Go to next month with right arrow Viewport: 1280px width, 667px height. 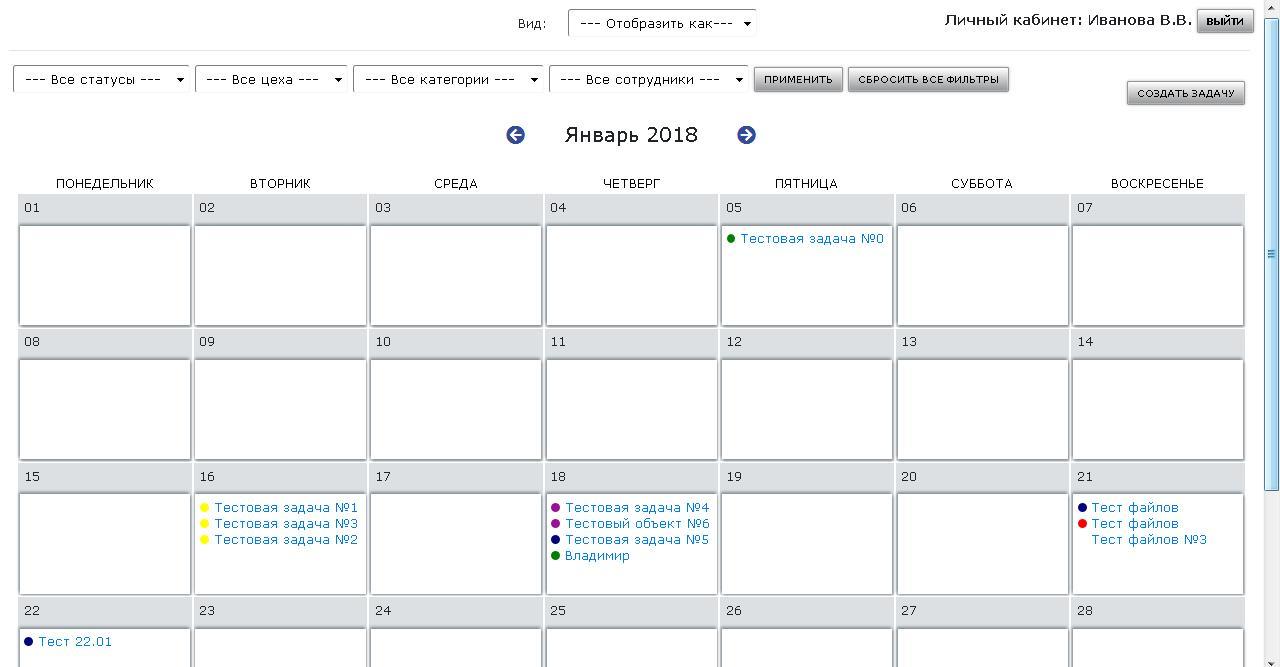pos(746,135)
